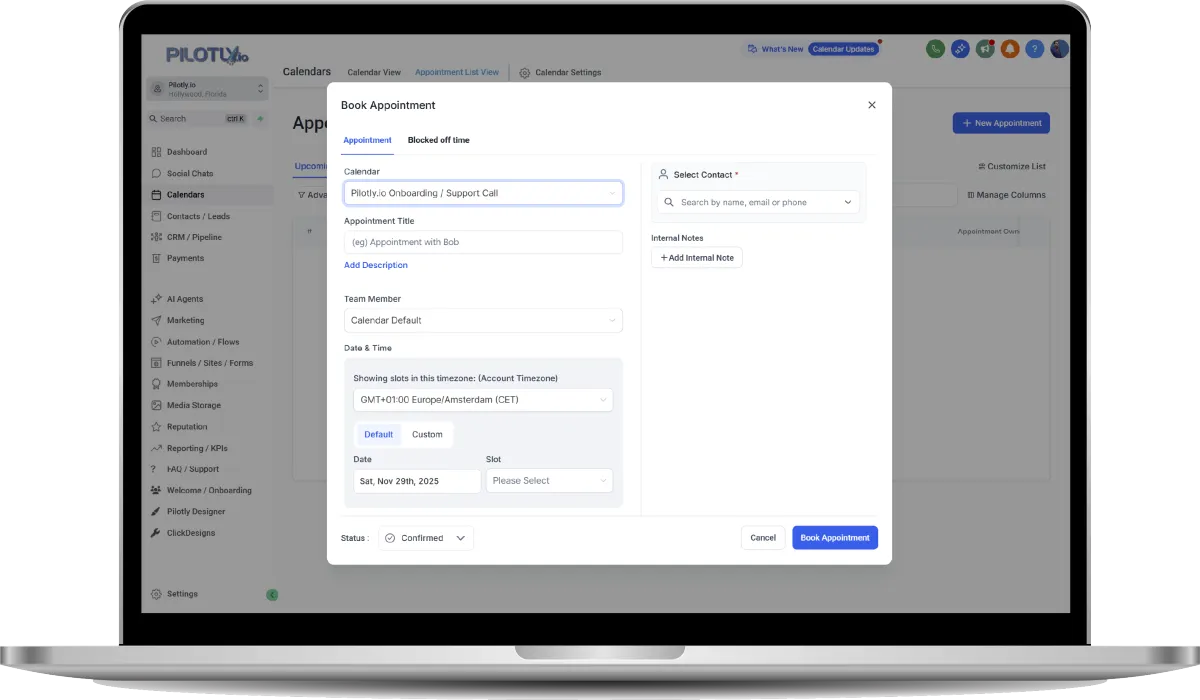Open the blue sparkle AI assistant icon
The image size is (1200, 700).
click(x=960, y=49)
